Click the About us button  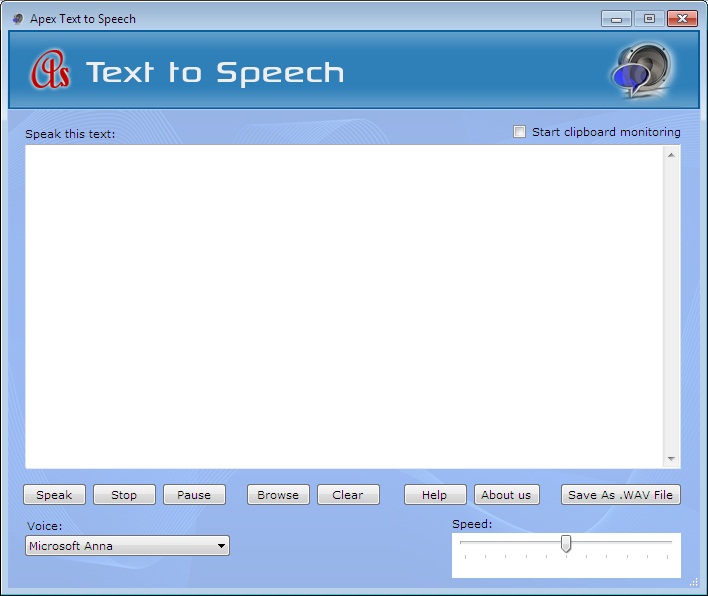[x=506, y=495]
